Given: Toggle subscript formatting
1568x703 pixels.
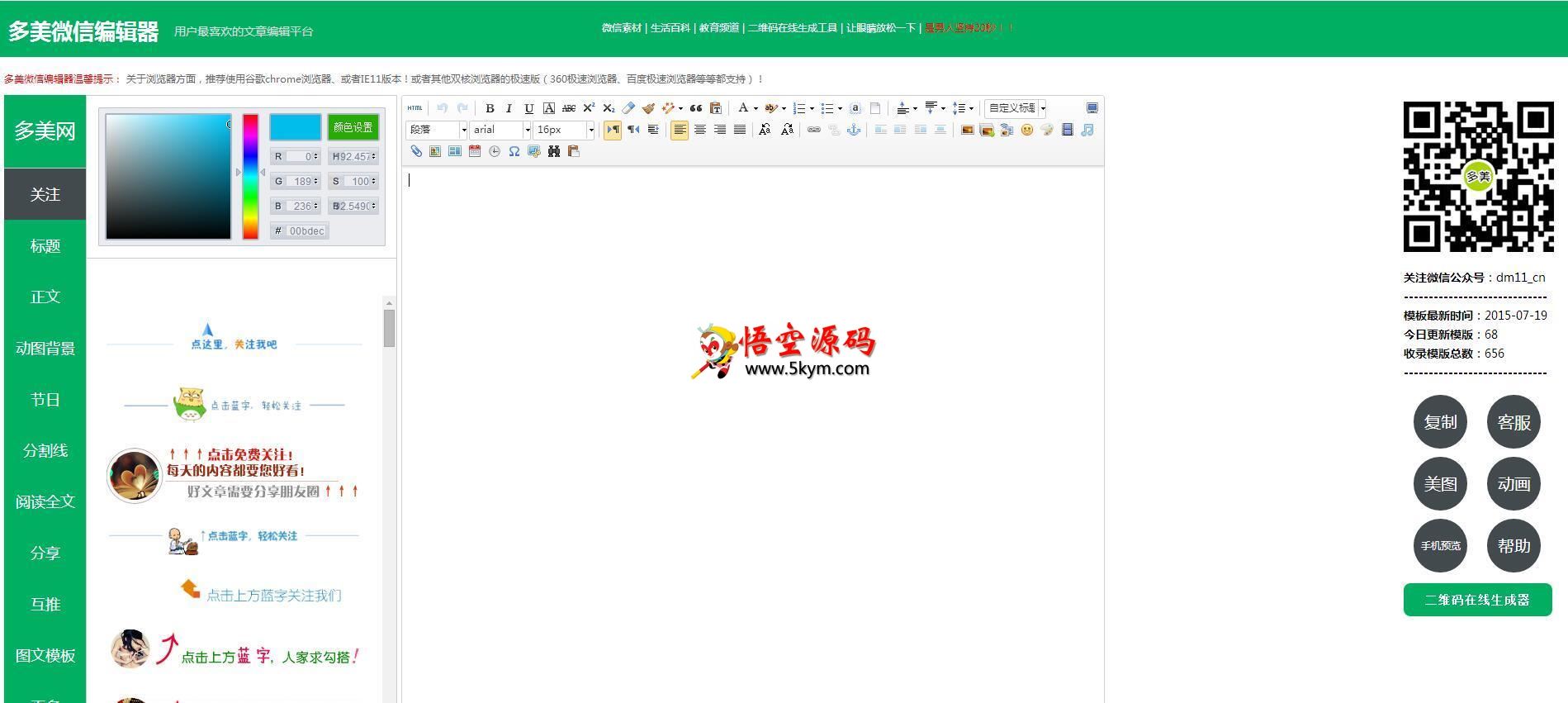Looking at the screenshot, I should pos(609,108).
